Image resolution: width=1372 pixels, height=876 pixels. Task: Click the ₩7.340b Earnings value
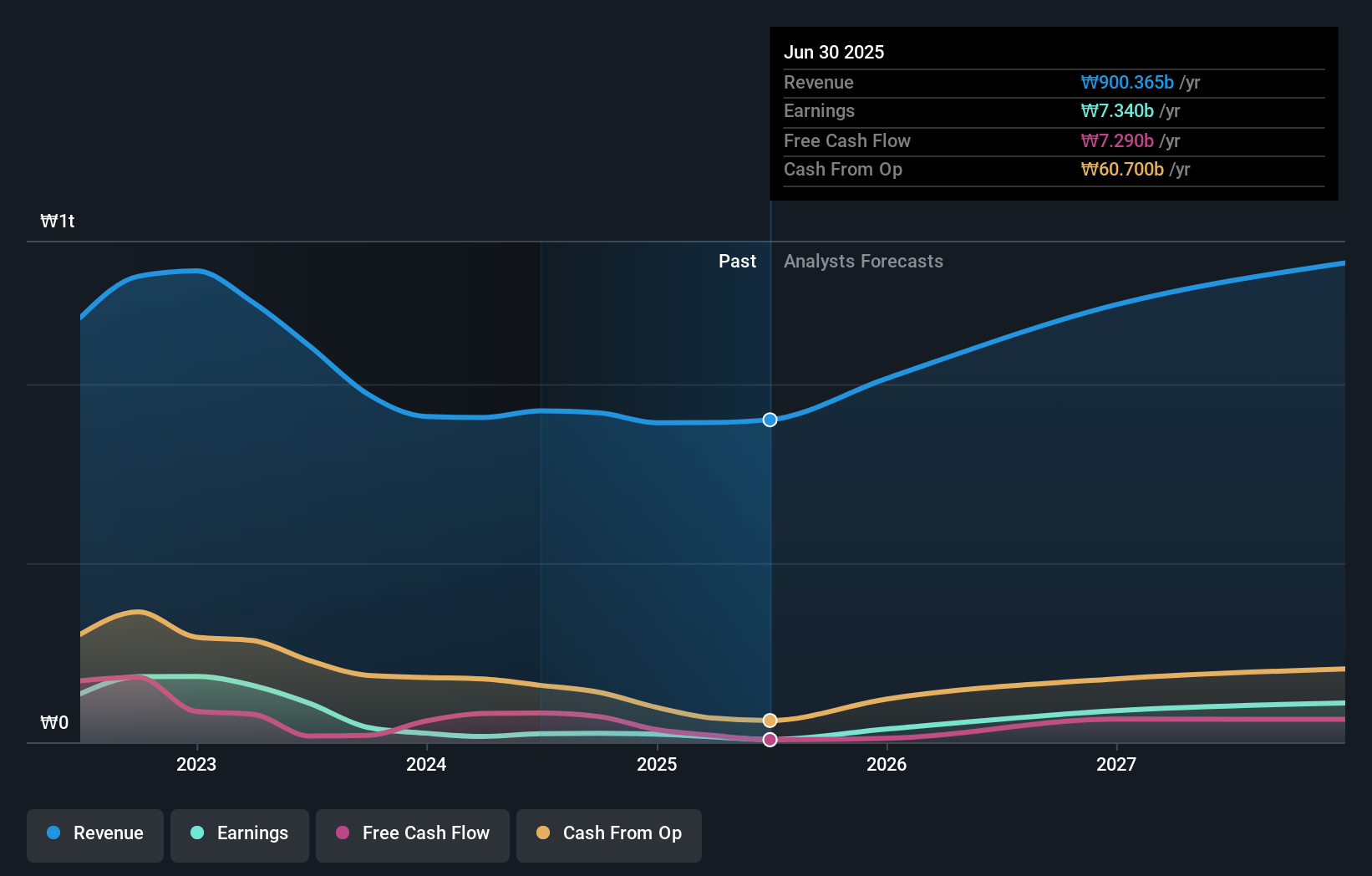1117,110
